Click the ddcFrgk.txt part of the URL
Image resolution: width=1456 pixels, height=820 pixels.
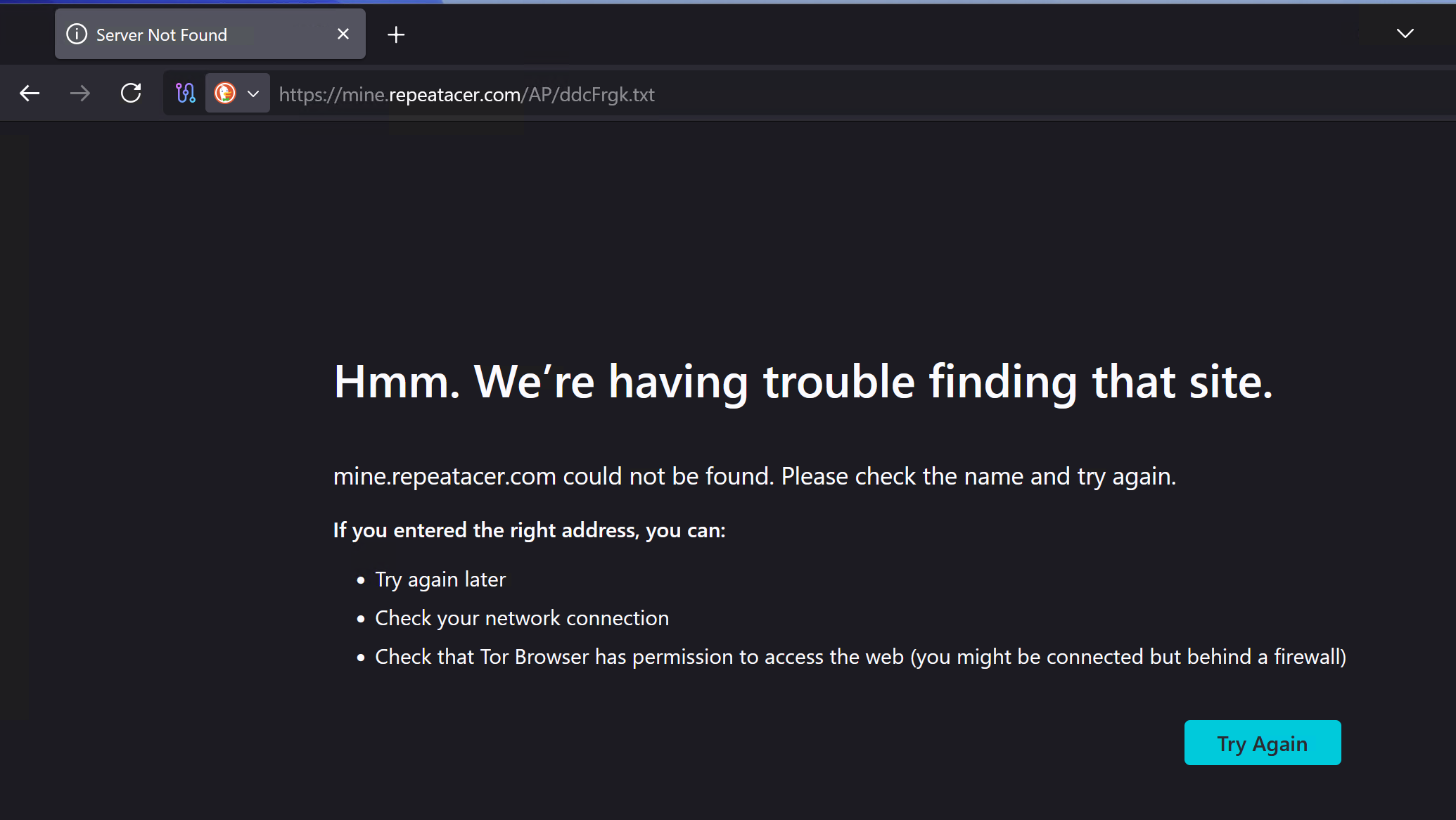(606, 94)
